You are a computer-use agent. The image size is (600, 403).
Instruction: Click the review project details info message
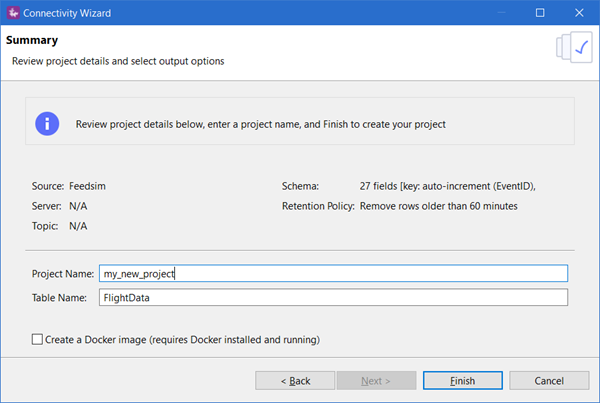pos(260,125)
